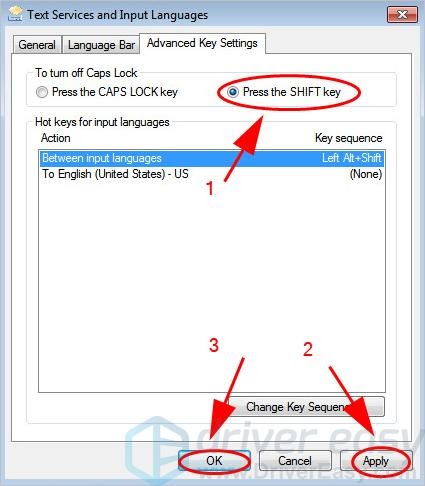Choose Press the SHIFT key option
This screenshot has width=425, height=486.
pos(284,92)
